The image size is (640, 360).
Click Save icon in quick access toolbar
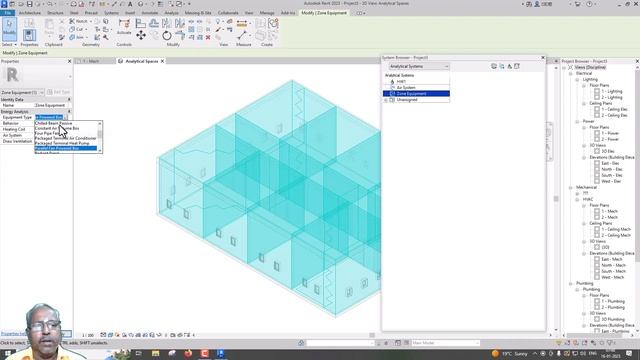click(29, 4)
